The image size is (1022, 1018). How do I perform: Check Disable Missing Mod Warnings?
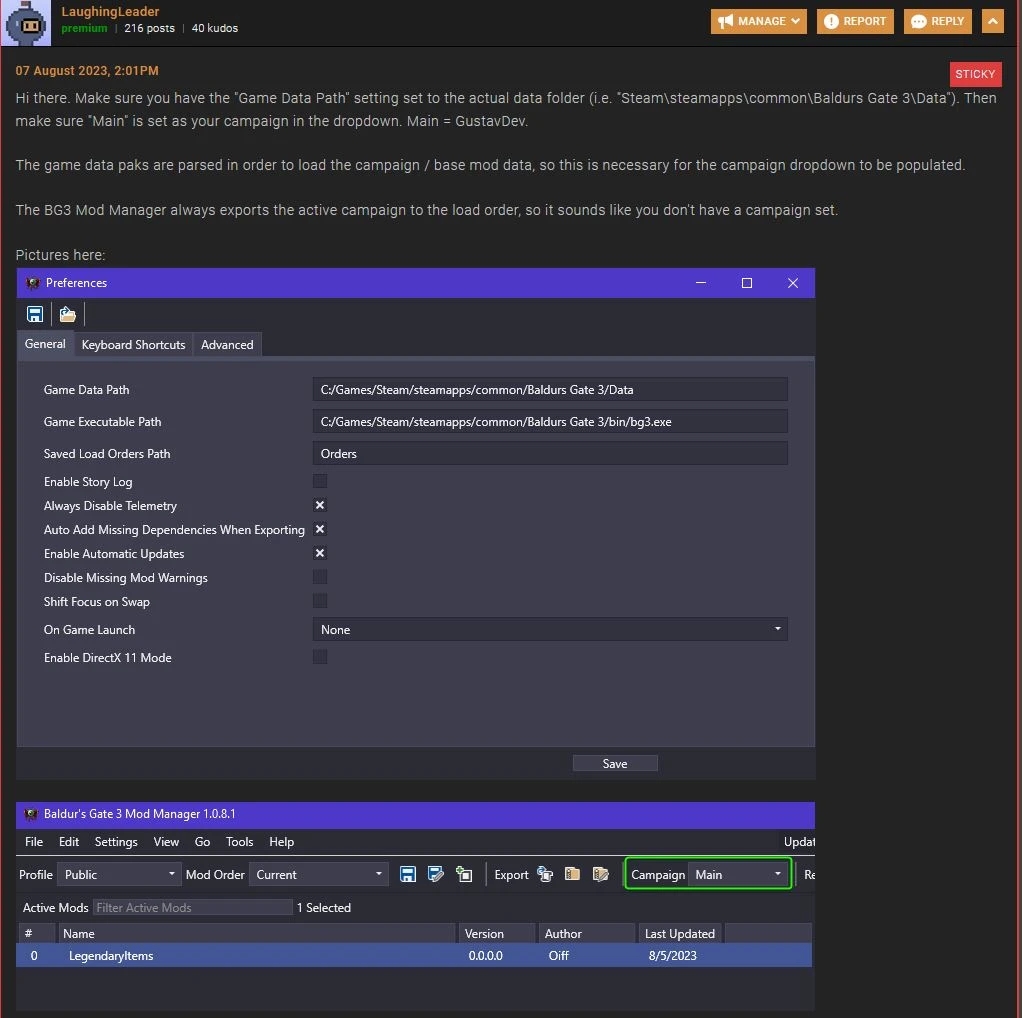(x=320, y=577)
